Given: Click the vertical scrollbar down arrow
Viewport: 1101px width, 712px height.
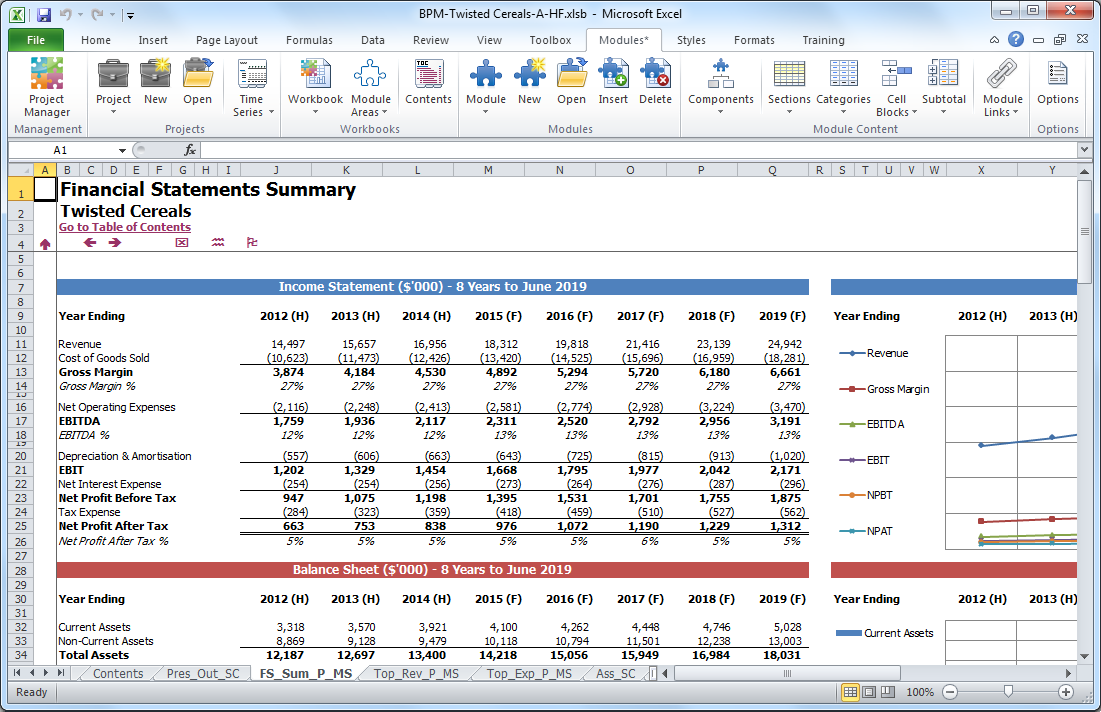Looking at the screenshot, I should pyautogui.click(x=1084, y=657).
